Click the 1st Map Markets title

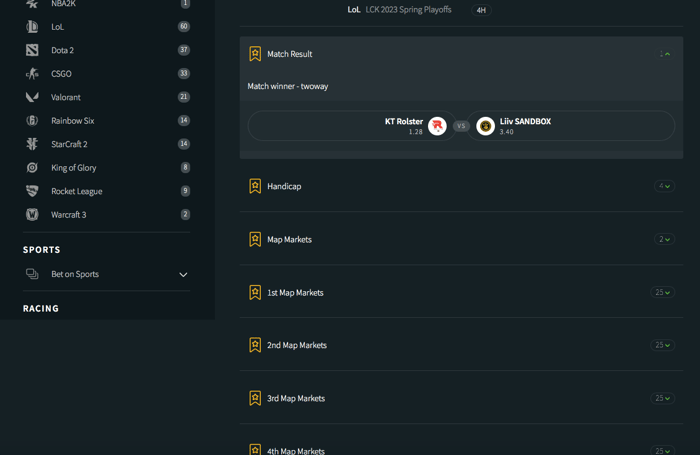(x=295, y=293)
